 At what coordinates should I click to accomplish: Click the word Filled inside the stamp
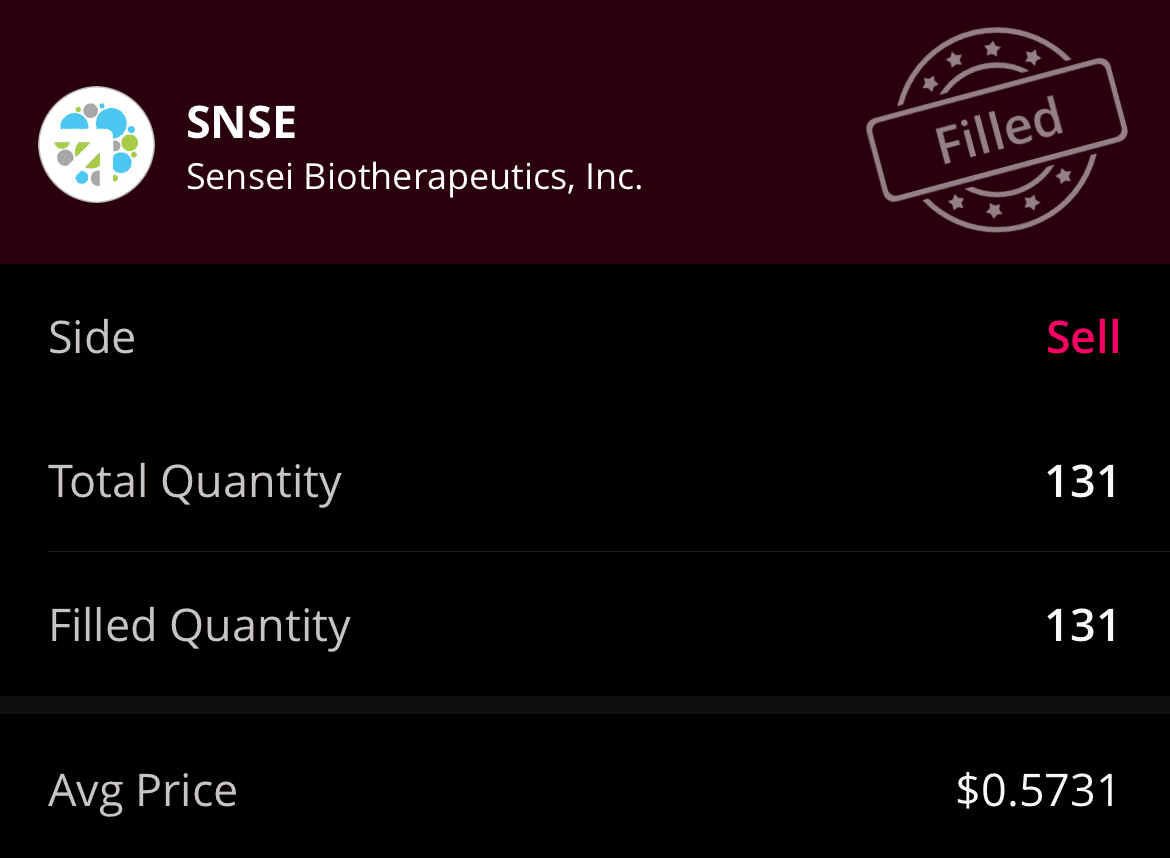click(x=998, y=130)
